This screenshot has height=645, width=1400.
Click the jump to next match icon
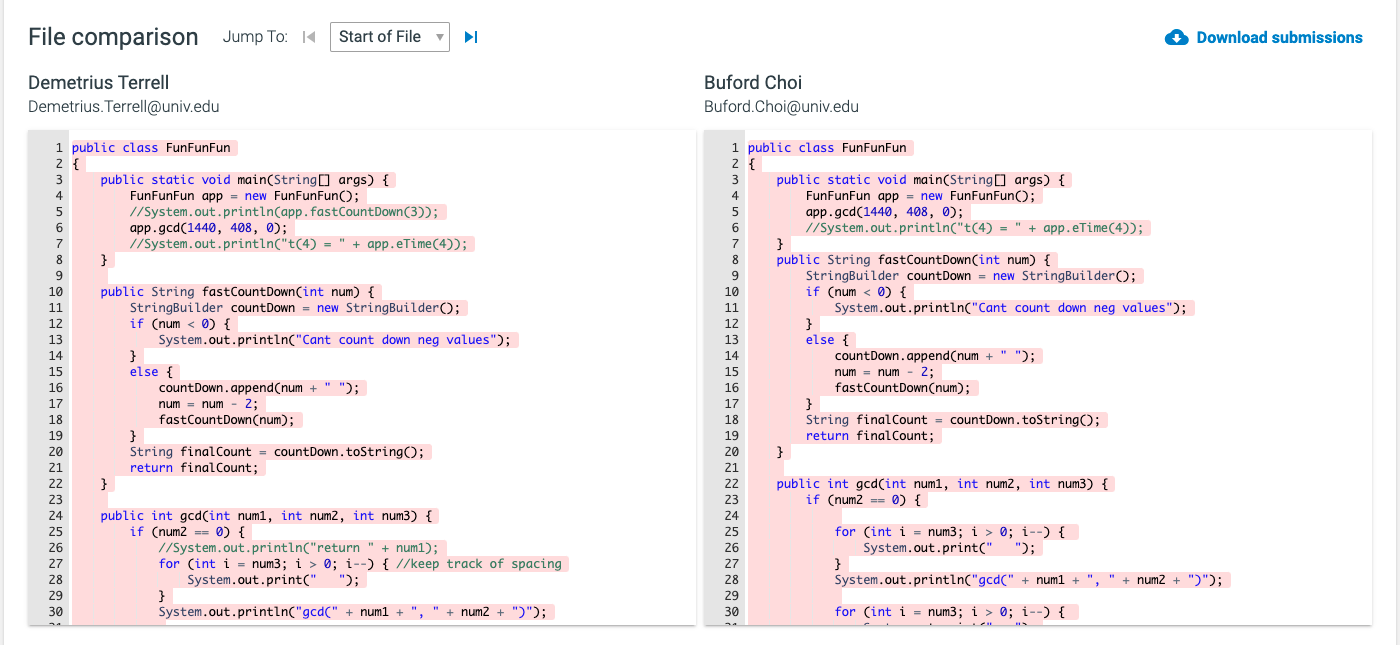471,37
